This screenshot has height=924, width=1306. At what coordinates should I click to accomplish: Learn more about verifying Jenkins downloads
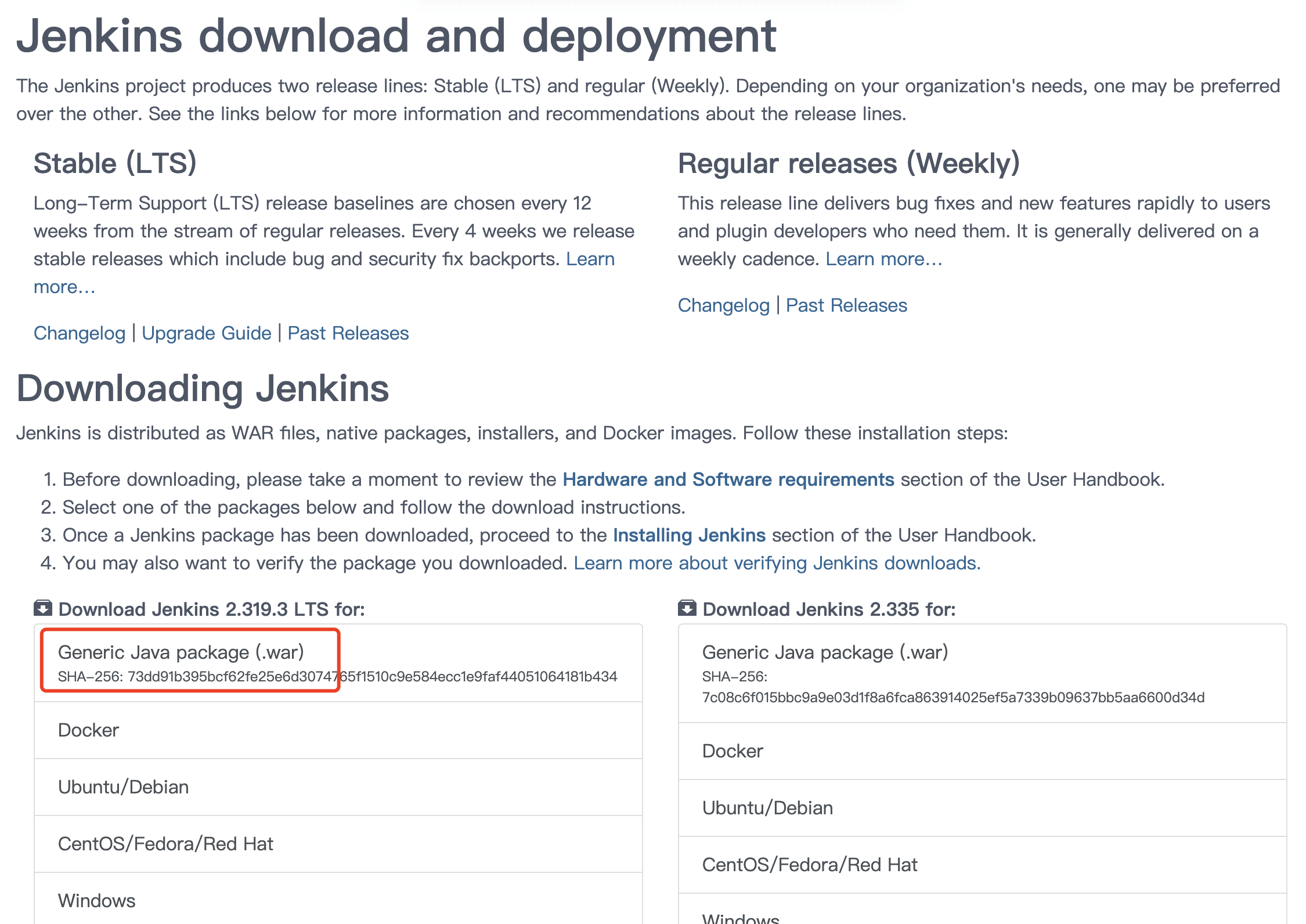pos(777,563)
